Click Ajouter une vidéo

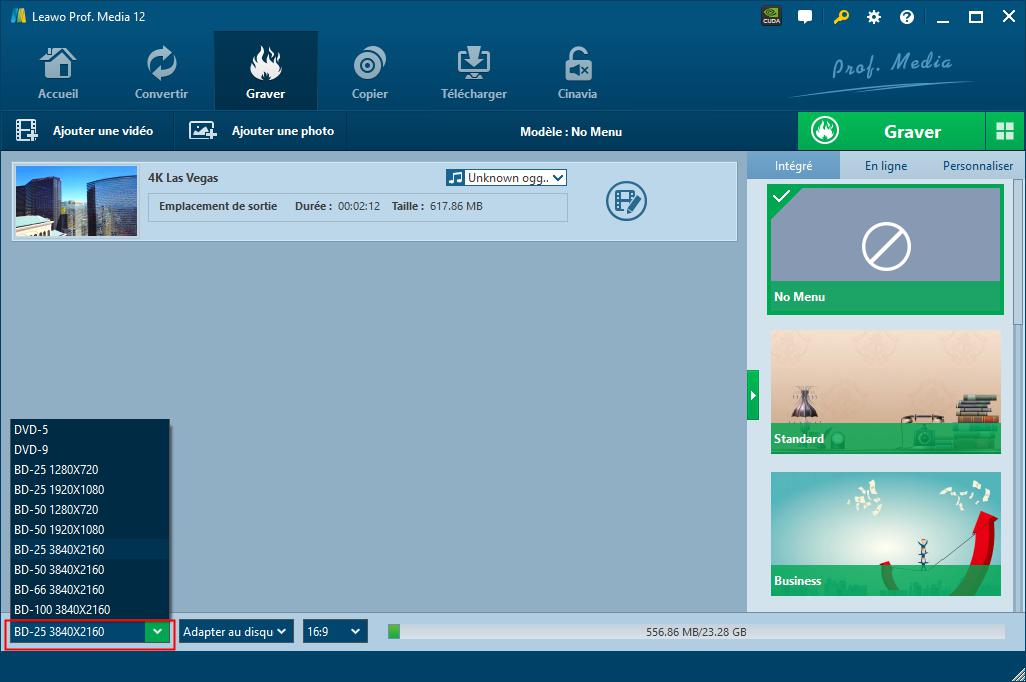85,131
